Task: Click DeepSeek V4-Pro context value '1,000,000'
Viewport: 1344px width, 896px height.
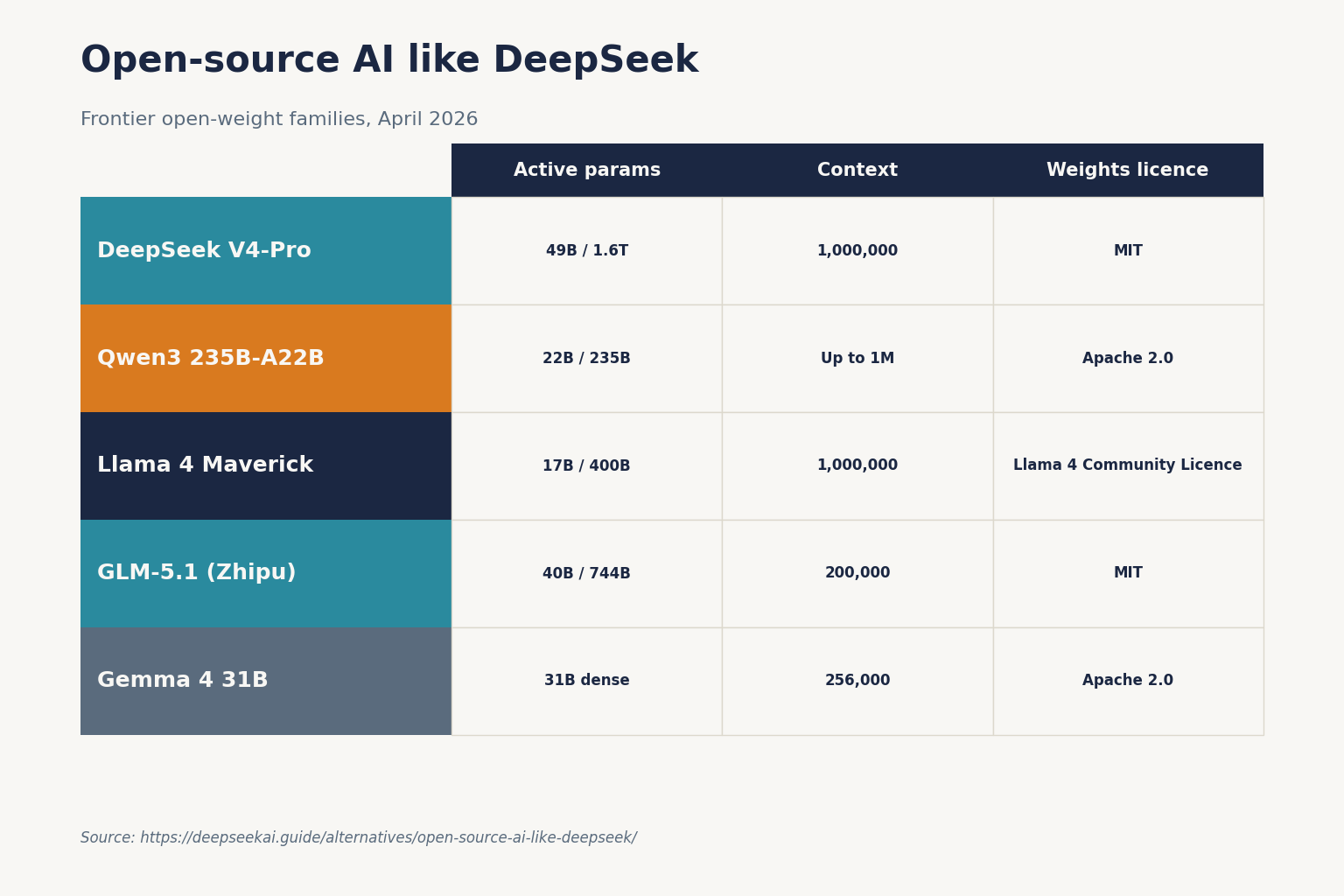Action: coord(857,251)
